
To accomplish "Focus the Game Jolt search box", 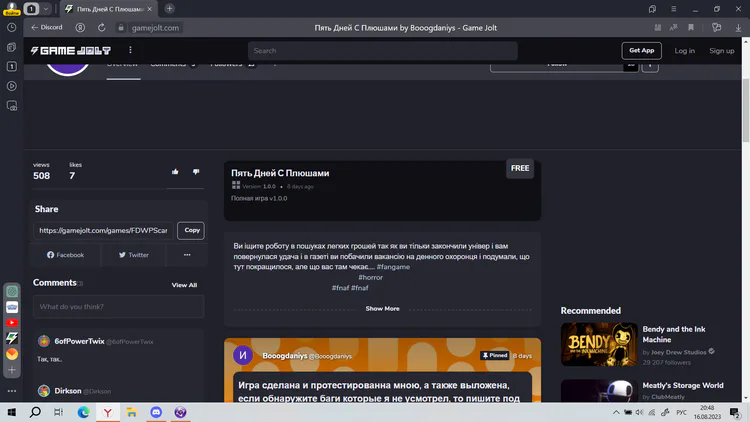I will pyautogui.click(x=382, y=51).
